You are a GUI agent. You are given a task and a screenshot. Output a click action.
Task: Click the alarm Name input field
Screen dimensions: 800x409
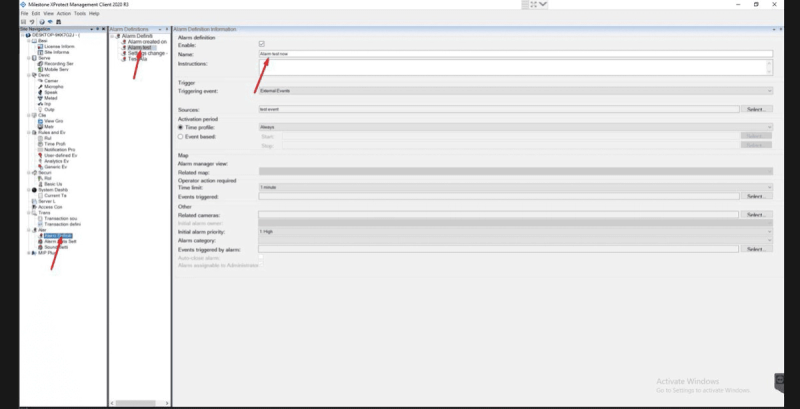click(x=516, y=54)
